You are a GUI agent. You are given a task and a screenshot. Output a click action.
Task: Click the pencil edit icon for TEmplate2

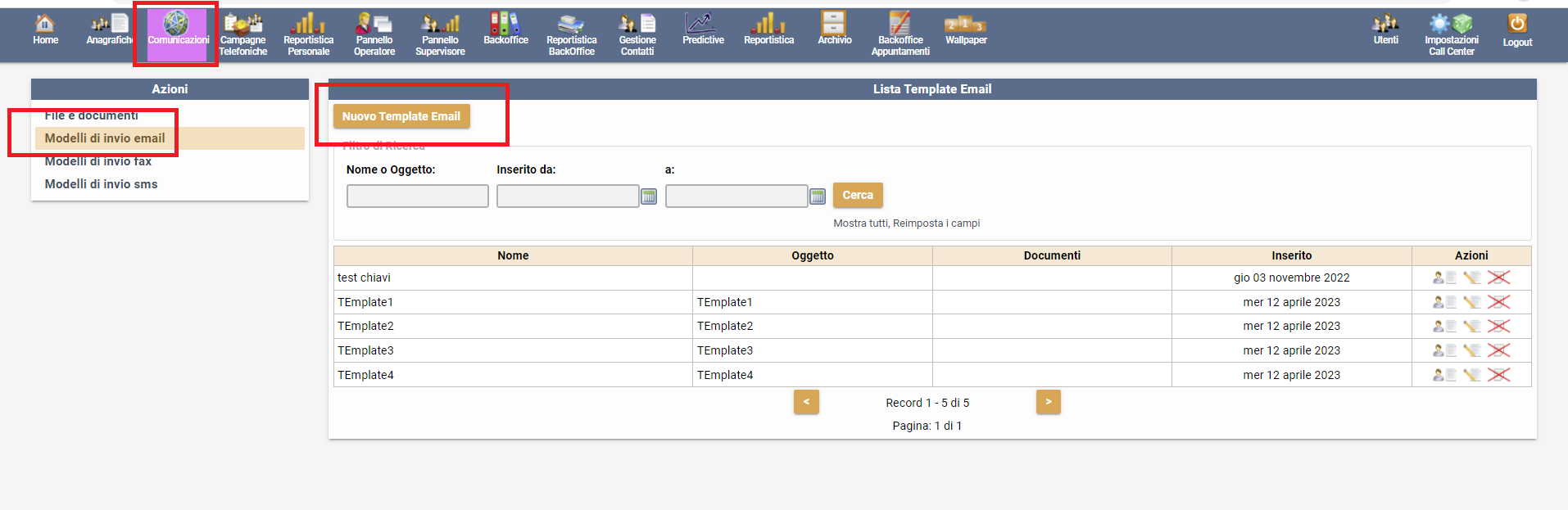point(1472,326)
